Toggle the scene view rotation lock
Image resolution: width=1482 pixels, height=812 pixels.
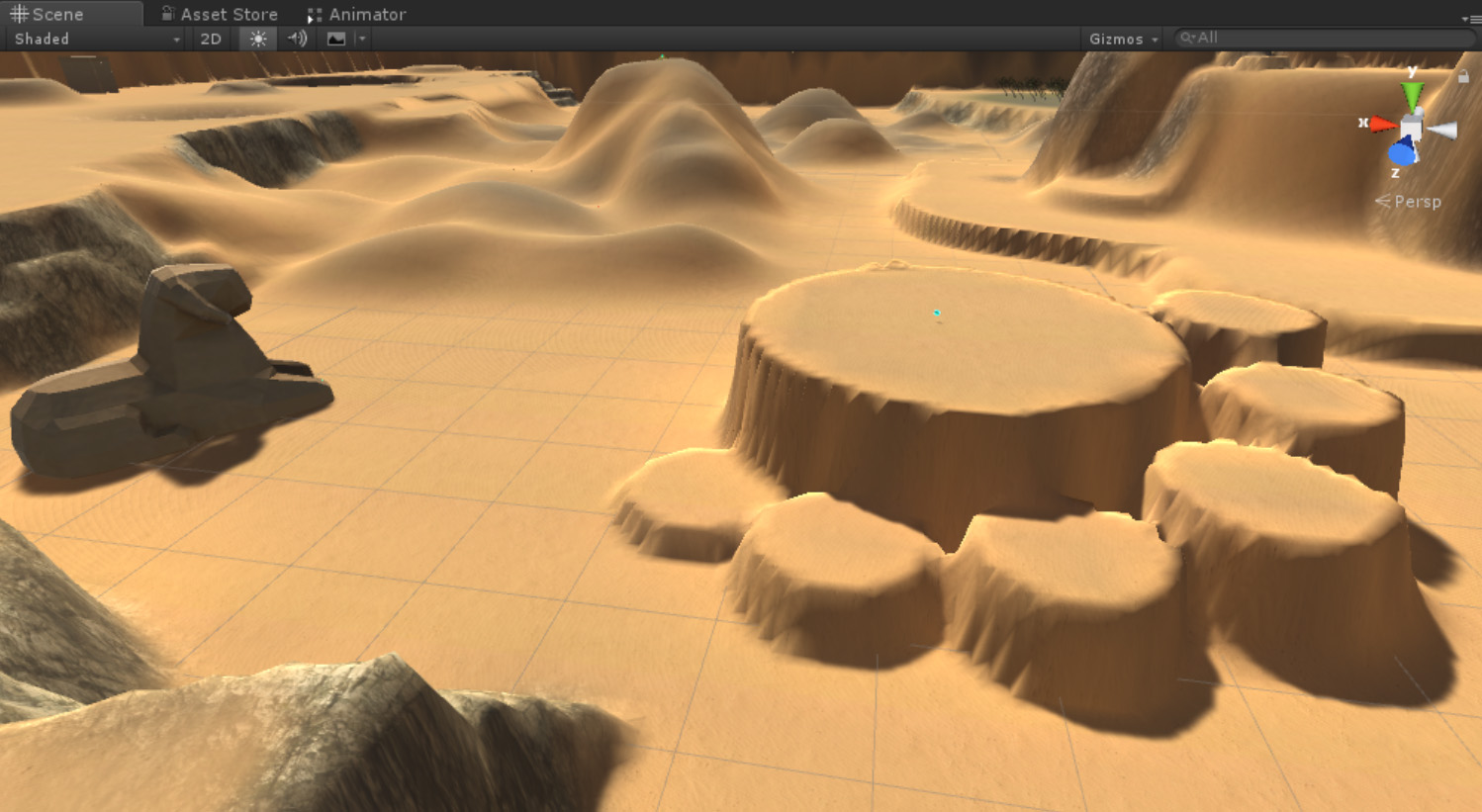1462,75
